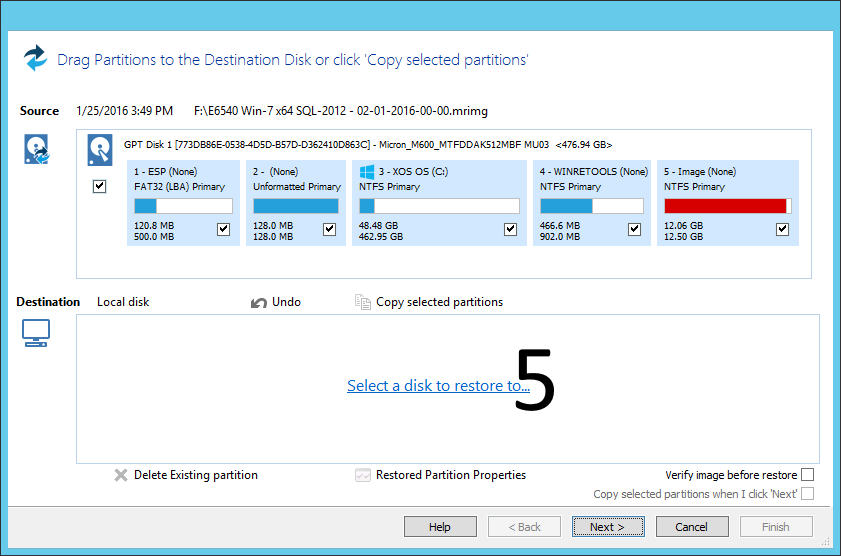The image size is (841, 556).
Task: Click the full partition 2 usage bar
Action: click(x=296, y=206)
